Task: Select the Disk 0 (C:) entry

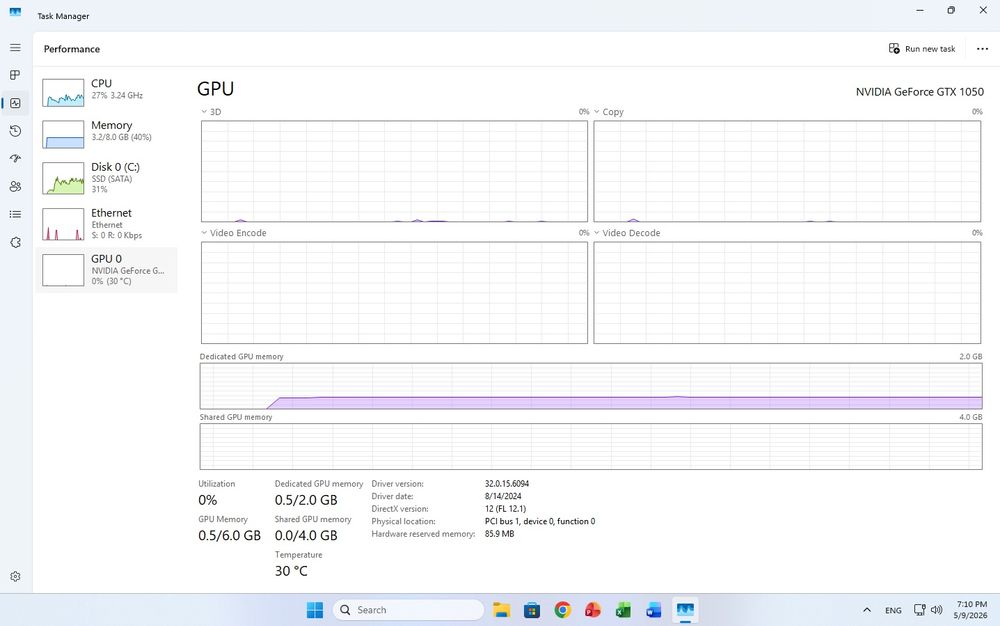Action: [107, 177]
